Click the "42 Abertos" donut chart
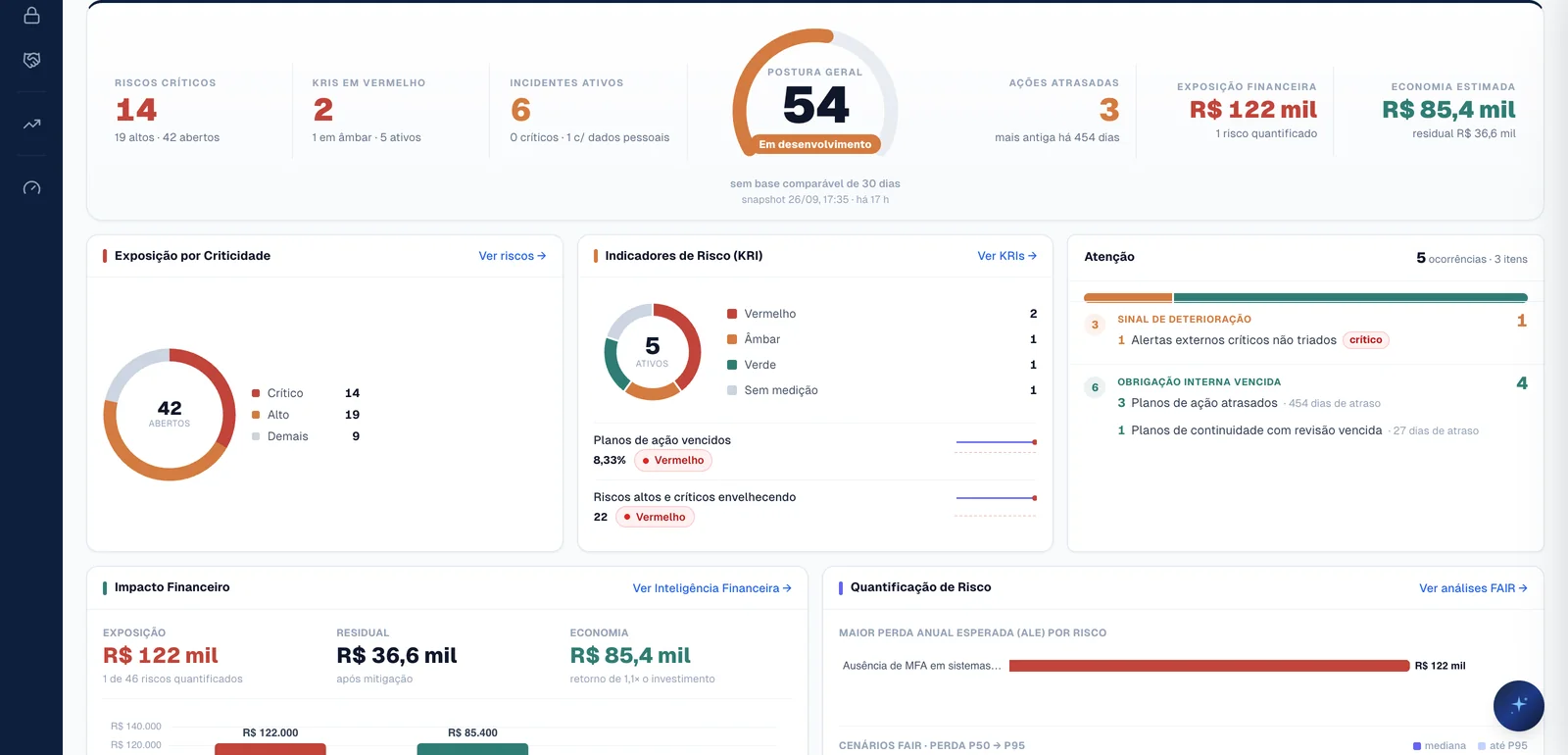 tap(170, 415)
